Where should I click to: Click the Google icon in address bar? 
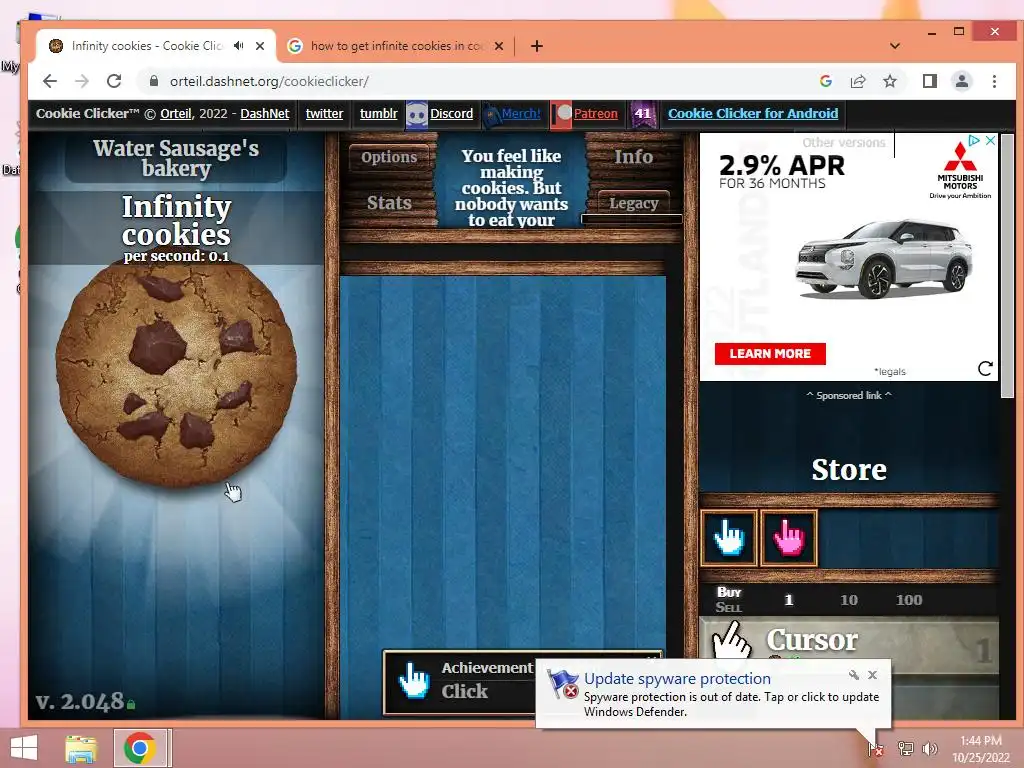click(825, 81)
